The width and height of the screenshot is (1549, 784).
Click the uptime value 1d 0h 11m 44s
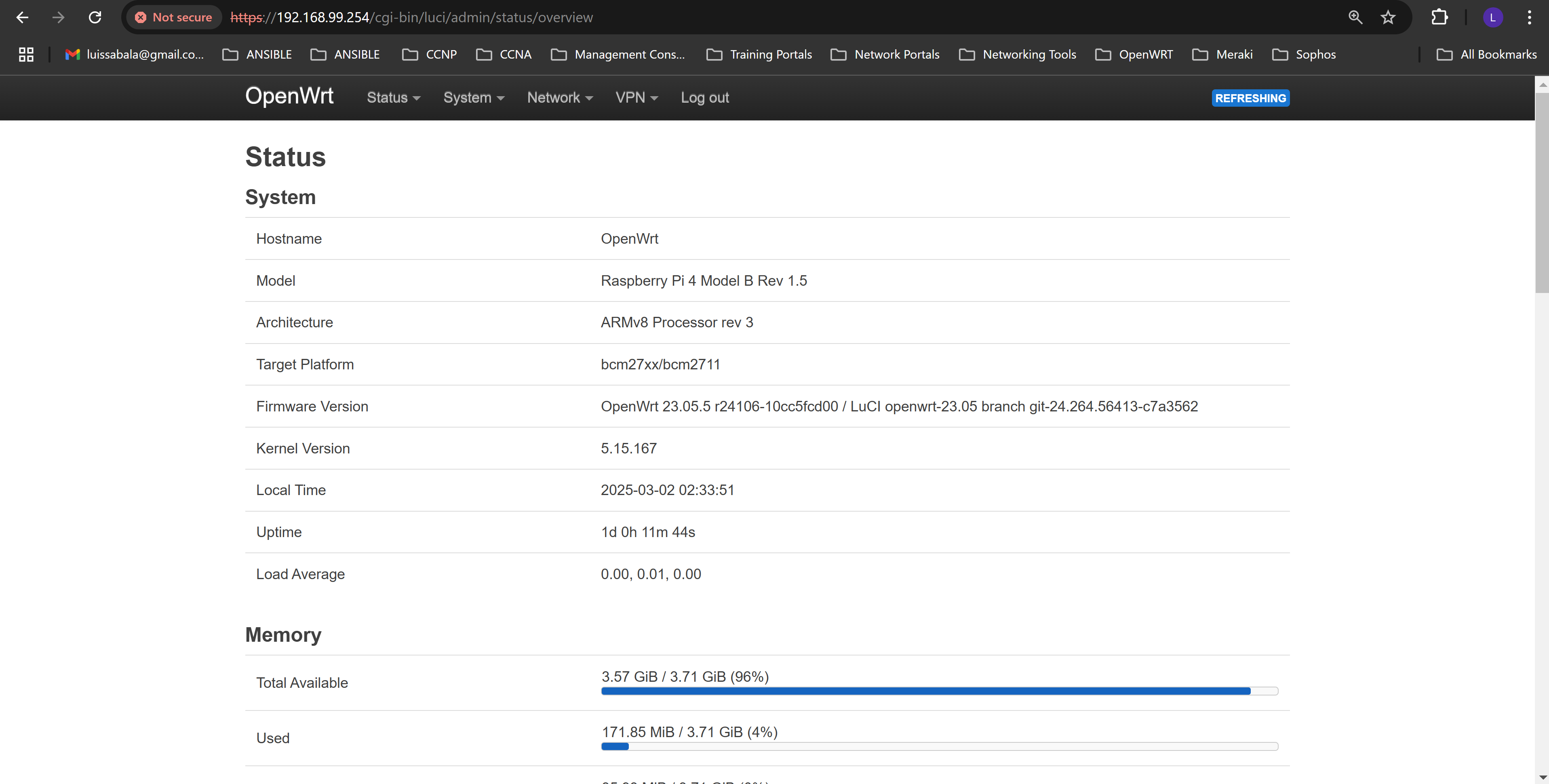[x=648, y=532]
